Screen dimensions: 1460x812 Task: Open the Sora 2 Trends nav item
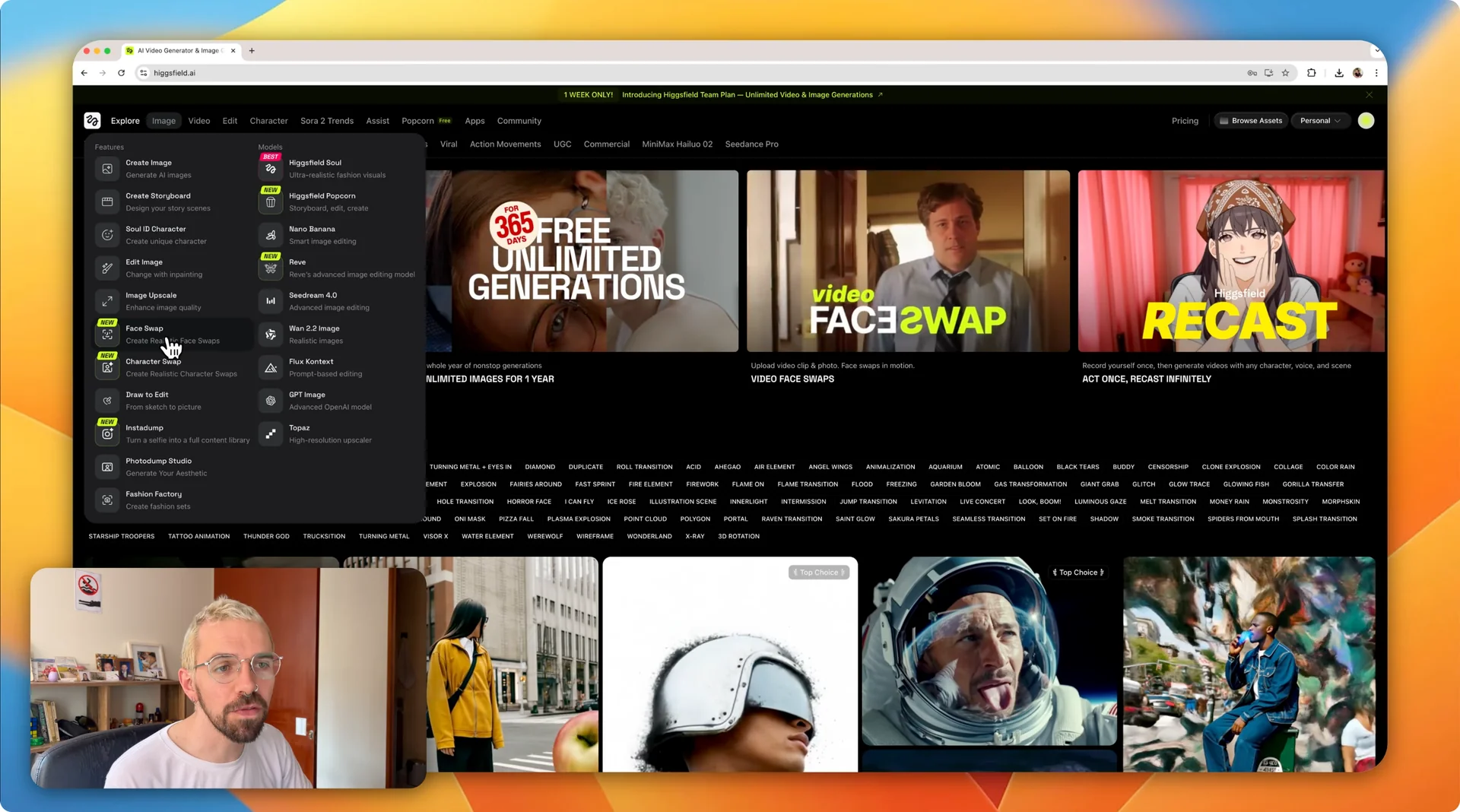tap(327, 121)
